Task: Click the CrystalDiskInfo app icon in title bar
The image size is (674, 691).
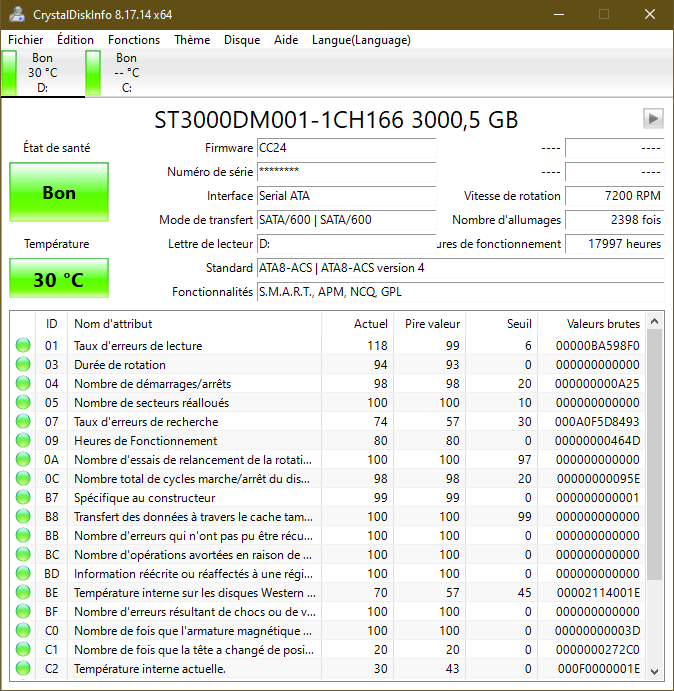Action: click(x=16, y=14)
